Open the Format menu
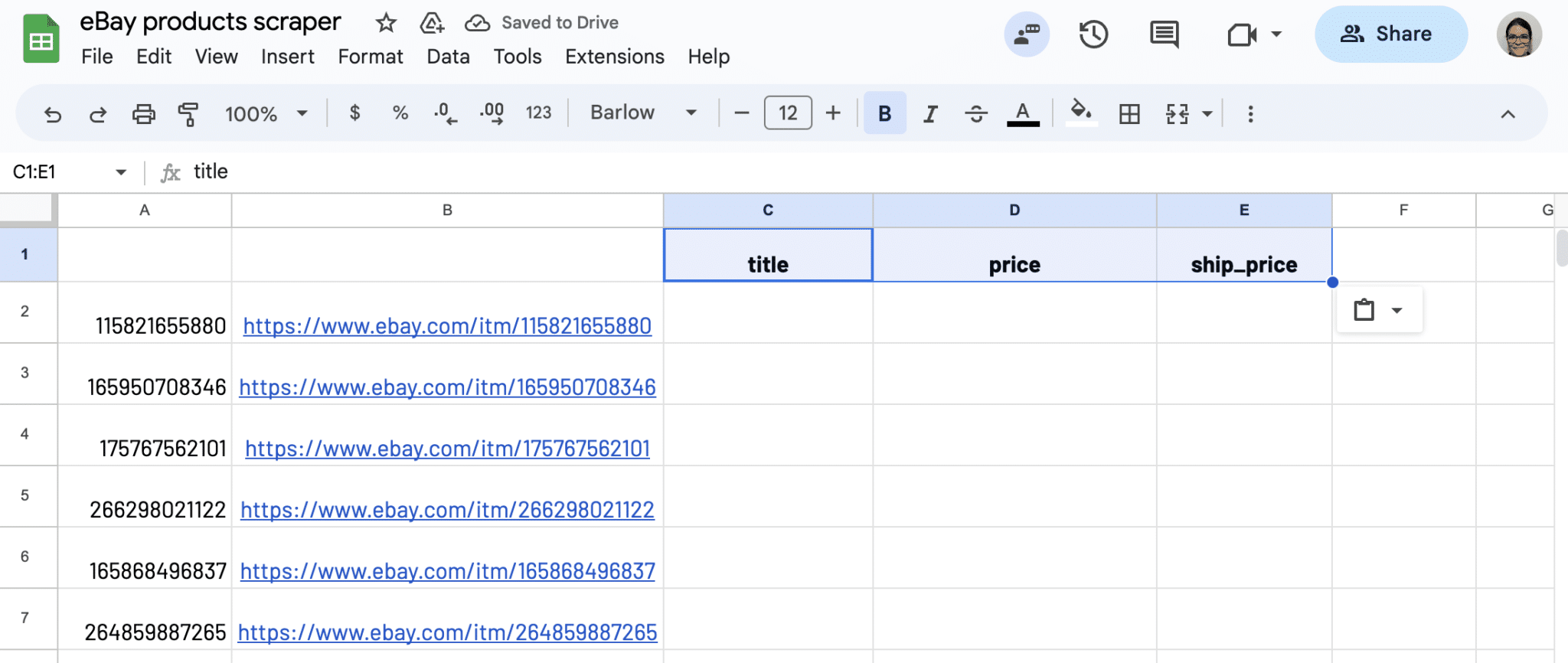Screen dimensions: 1568x663 (371, 57)
